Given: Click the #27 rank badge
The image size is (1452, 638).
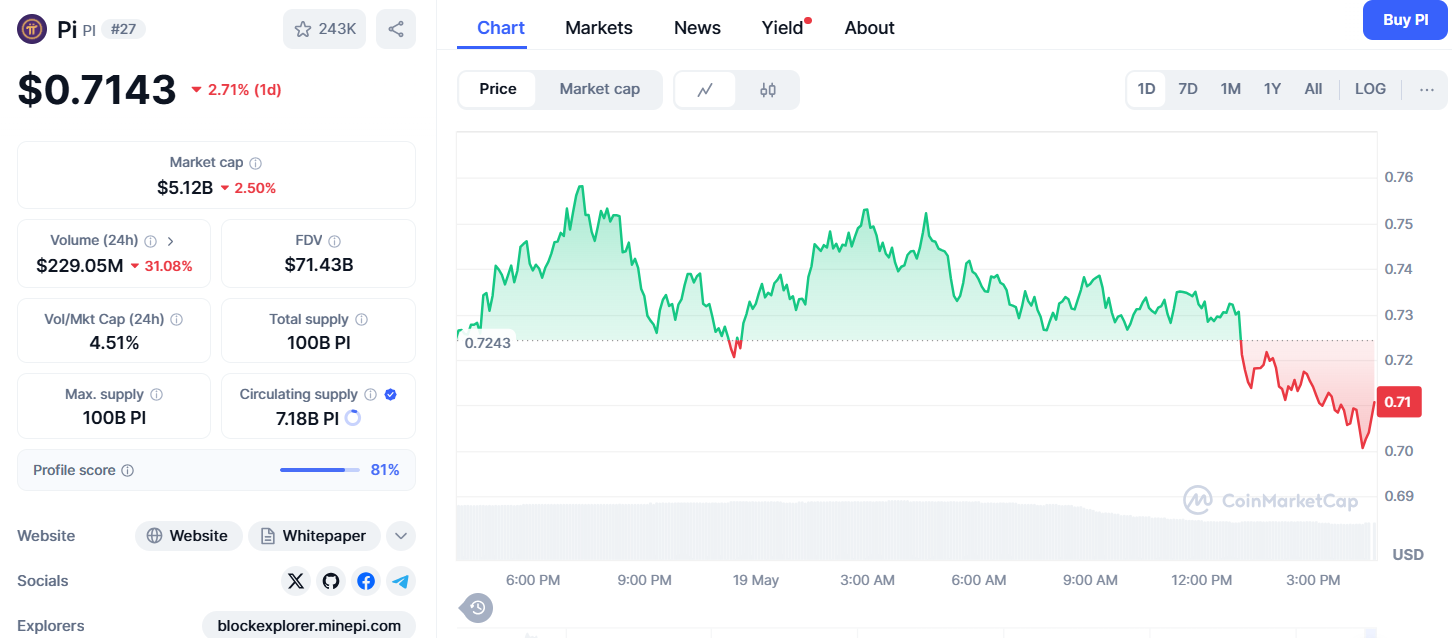Looking at the screenshot, I should tap(123, 29).
